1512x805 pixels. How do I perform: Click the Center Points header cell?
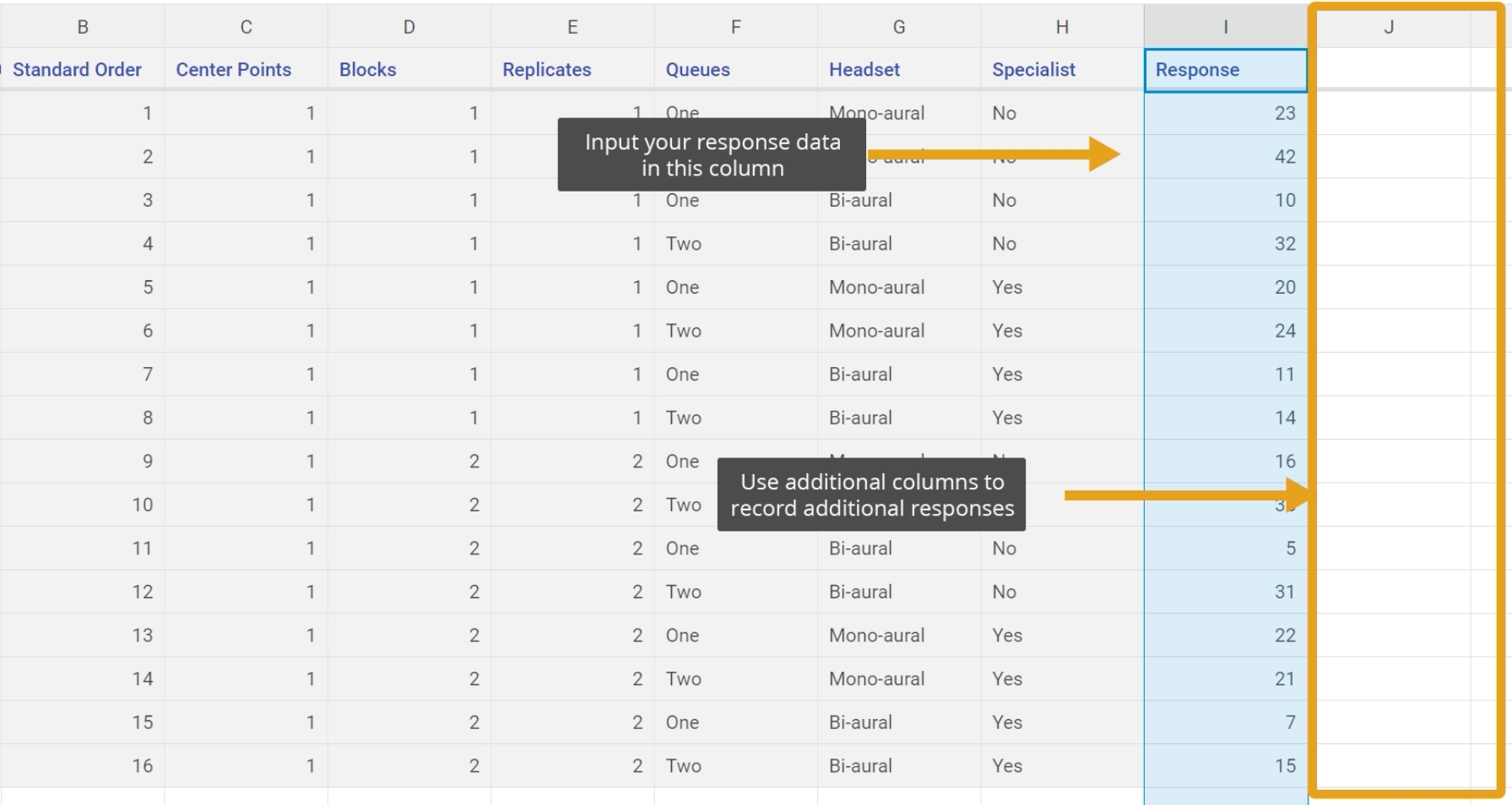pyautogui.click(x=246, y=70)
